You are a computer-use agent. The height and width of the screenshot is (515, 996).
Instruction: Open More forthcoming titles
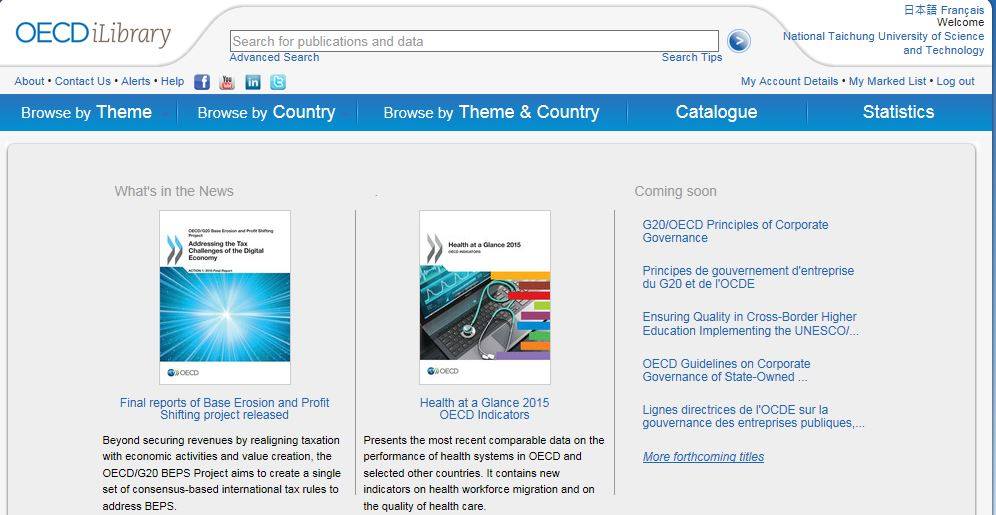[x=703, y=457]
